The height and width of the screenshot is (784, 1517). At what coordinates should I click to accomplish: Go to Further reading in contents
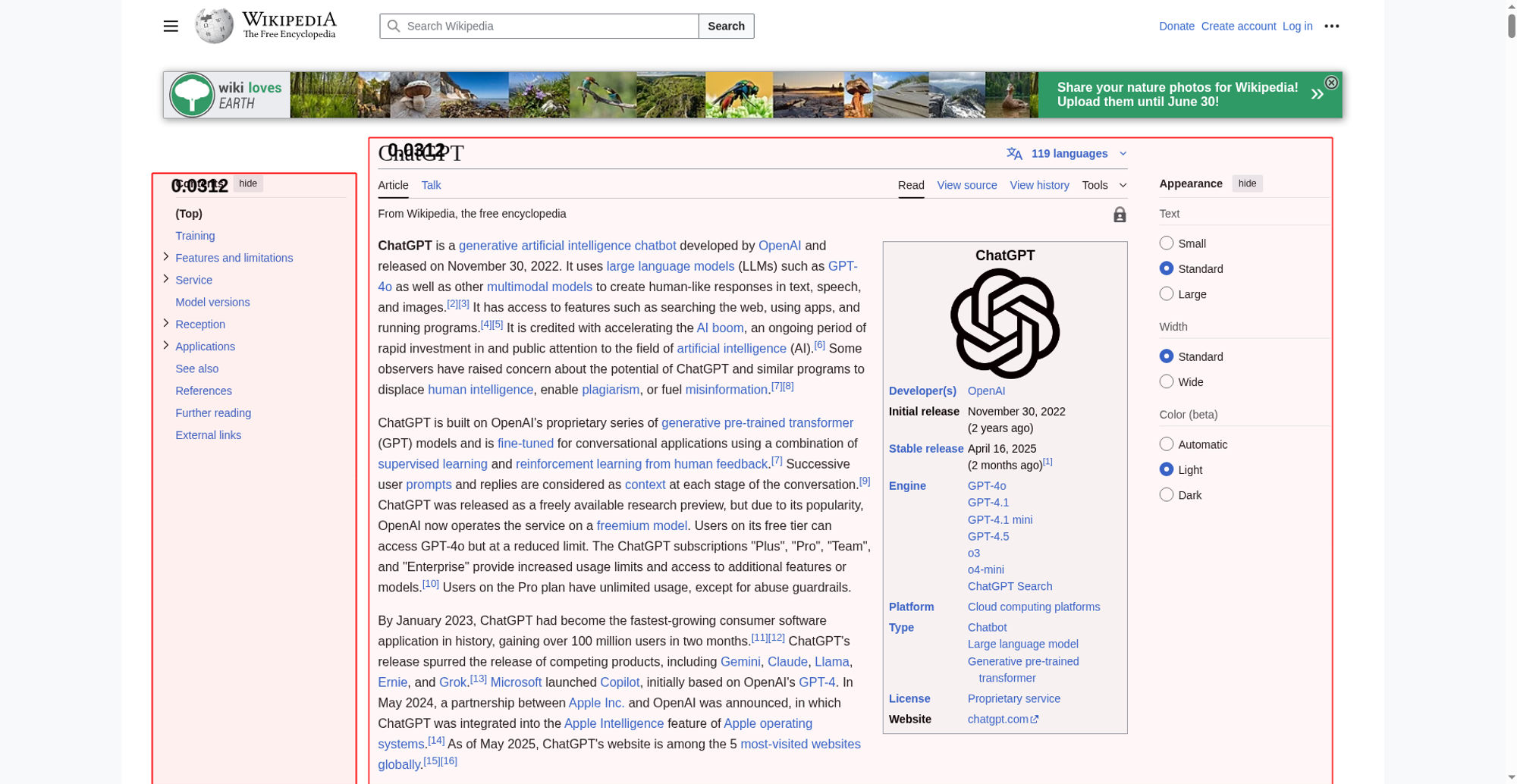(213, 412)
